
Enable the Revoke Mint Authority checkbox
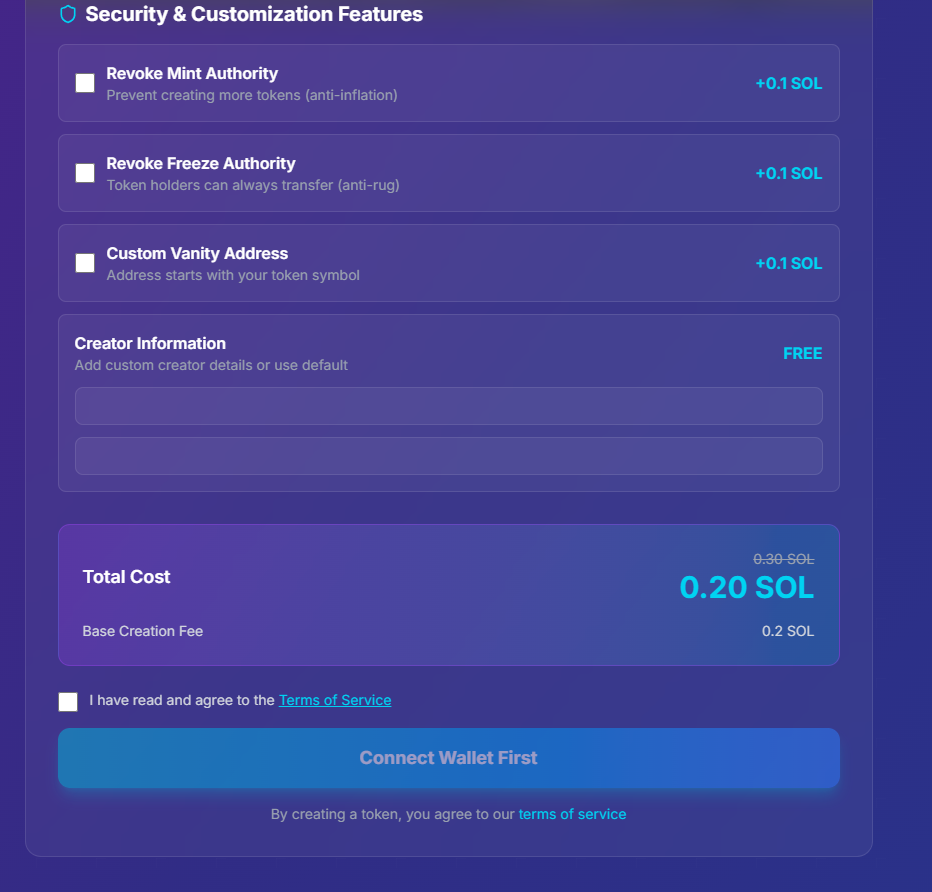(85, 83)
